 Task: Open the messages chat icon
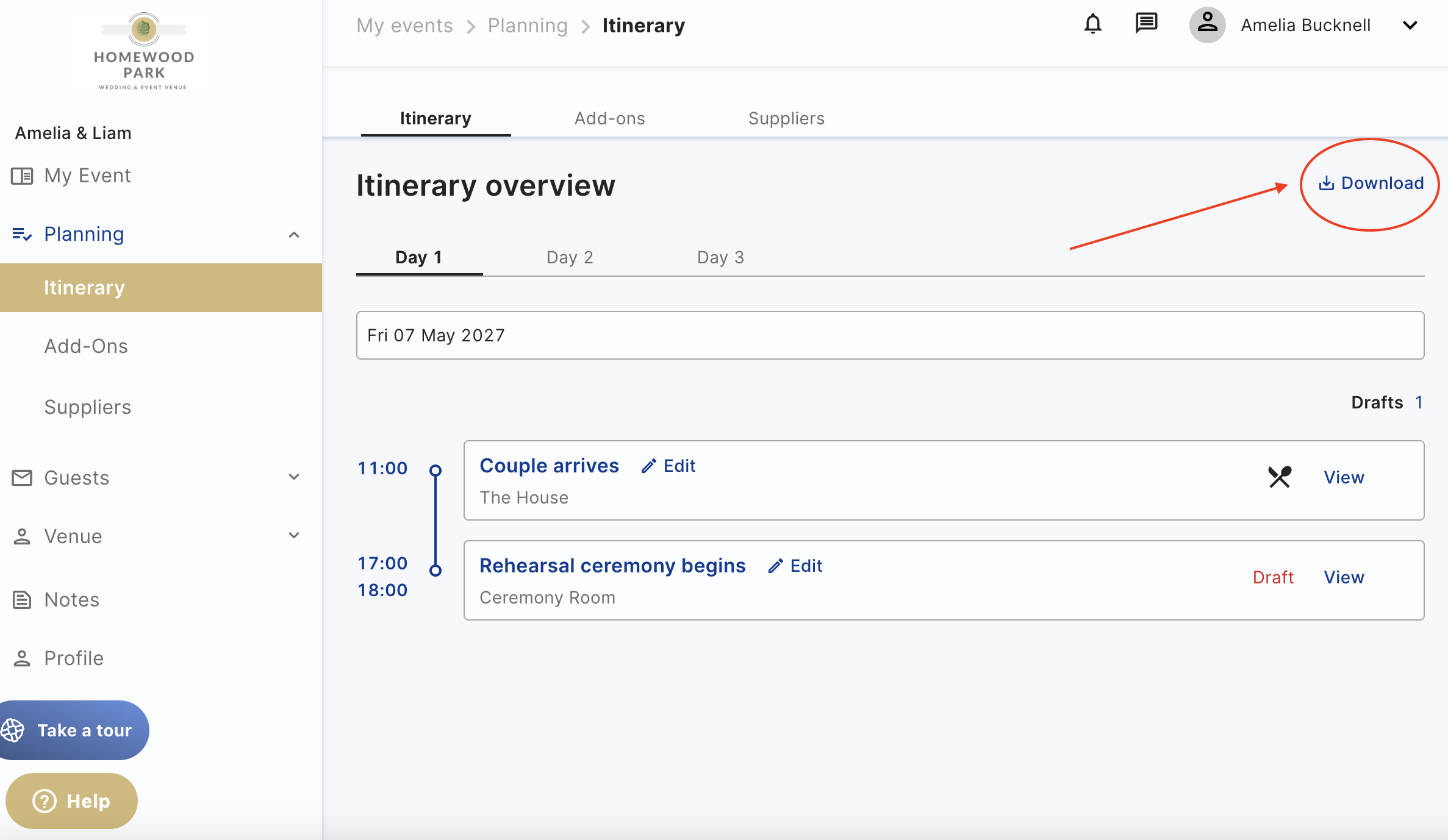[x=1146, y=24]
